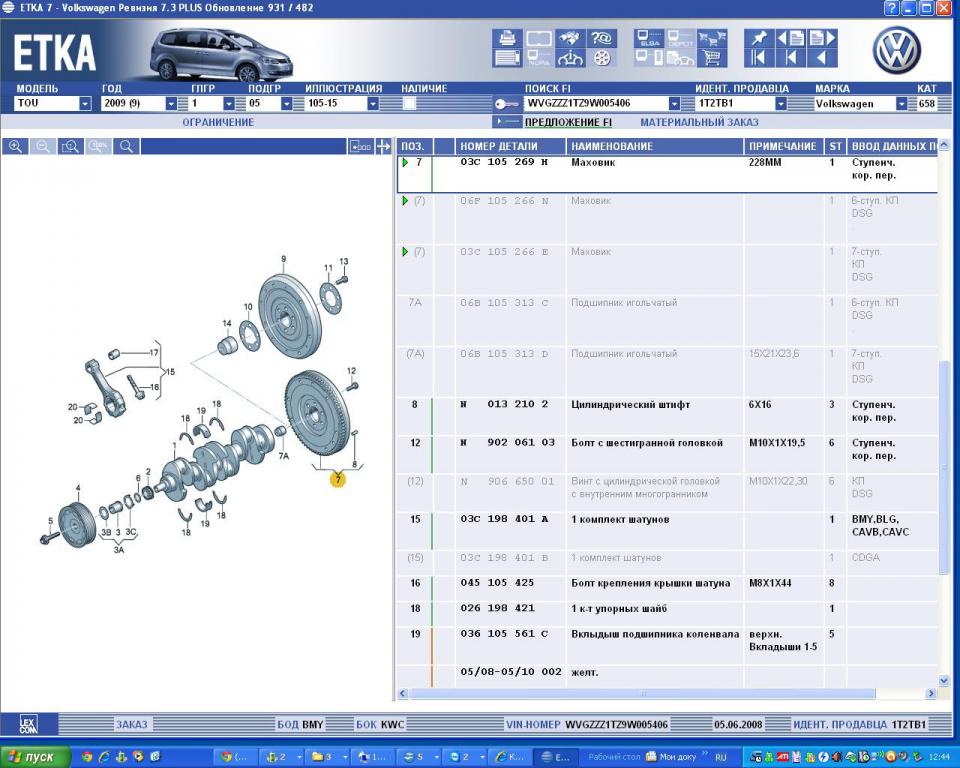Click the ПОЗ. column header

coord(415,146)
